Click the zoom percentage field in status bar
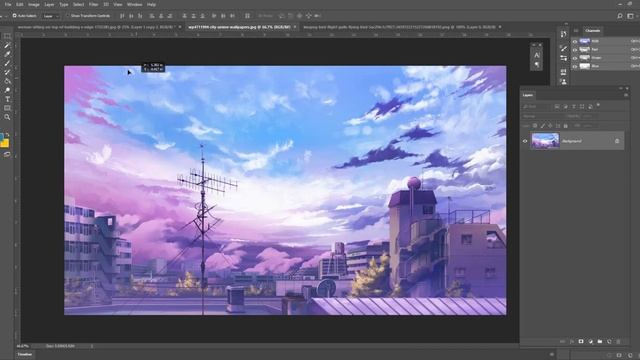This screenshot has width=640, height=360. (22, 346)
